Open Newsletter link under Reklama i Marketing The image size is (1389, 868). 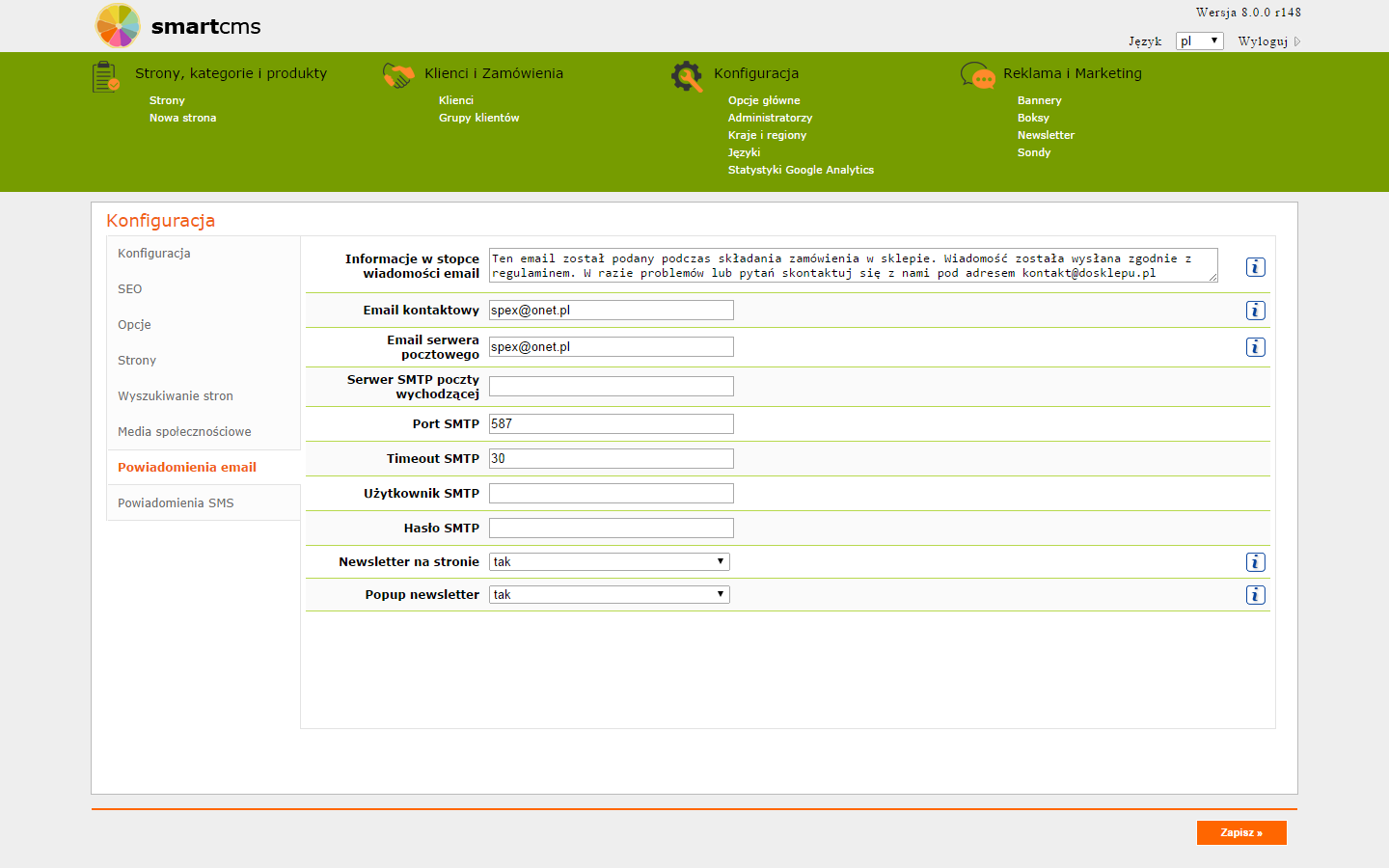tap(1046, 135)
